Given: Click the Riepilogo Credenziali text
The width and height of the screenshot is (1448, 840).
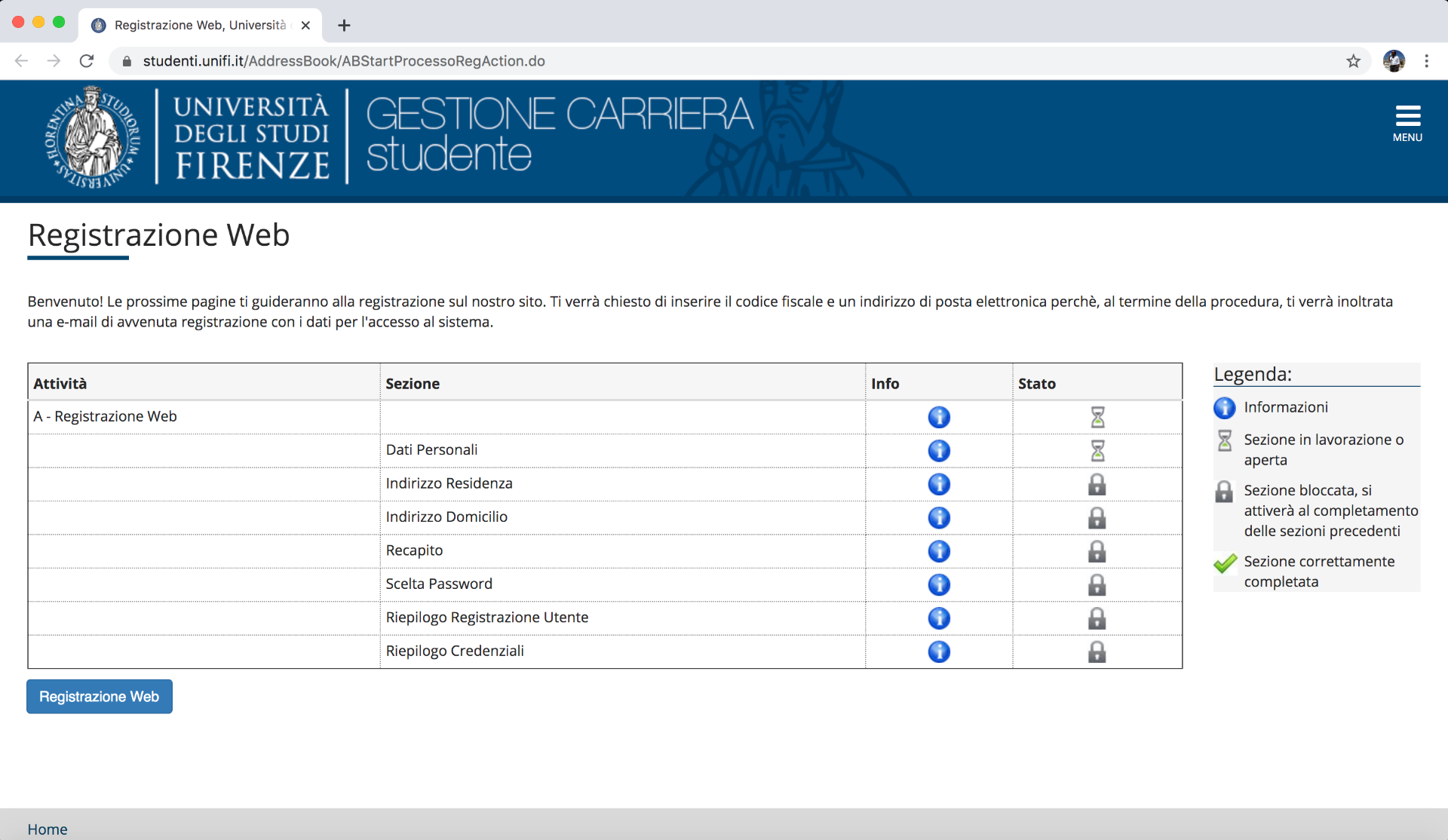Looking at the screenshot, I should point(455,651).
